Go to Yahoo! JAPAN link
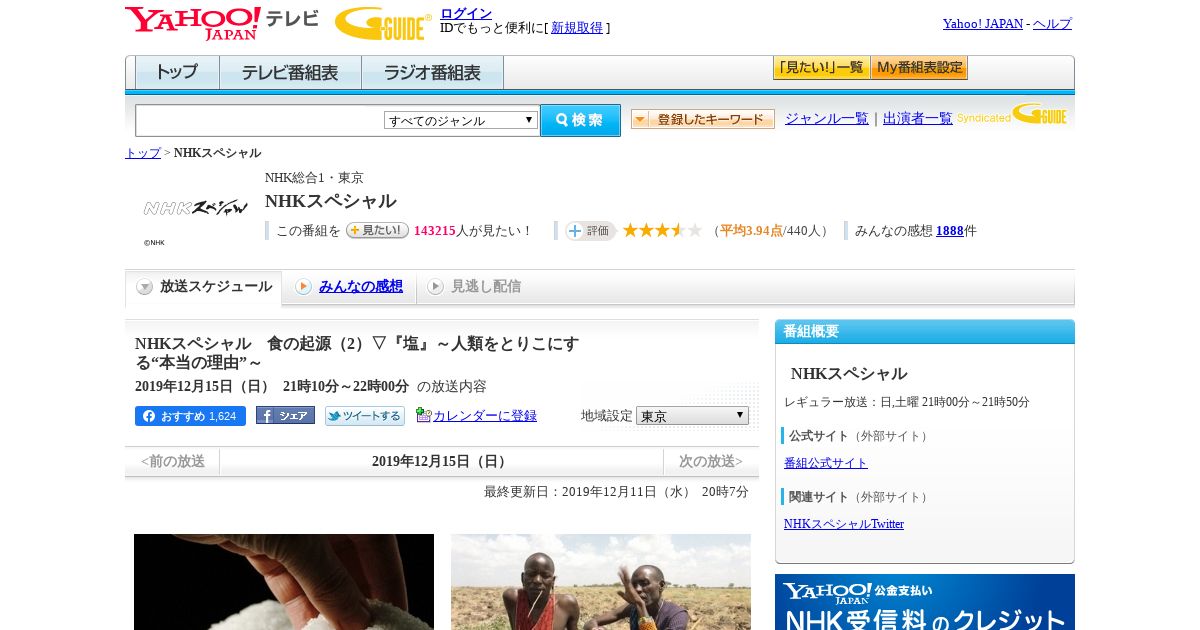The height and width of the screenshot is (630, 1200). [x=982, y=24]
